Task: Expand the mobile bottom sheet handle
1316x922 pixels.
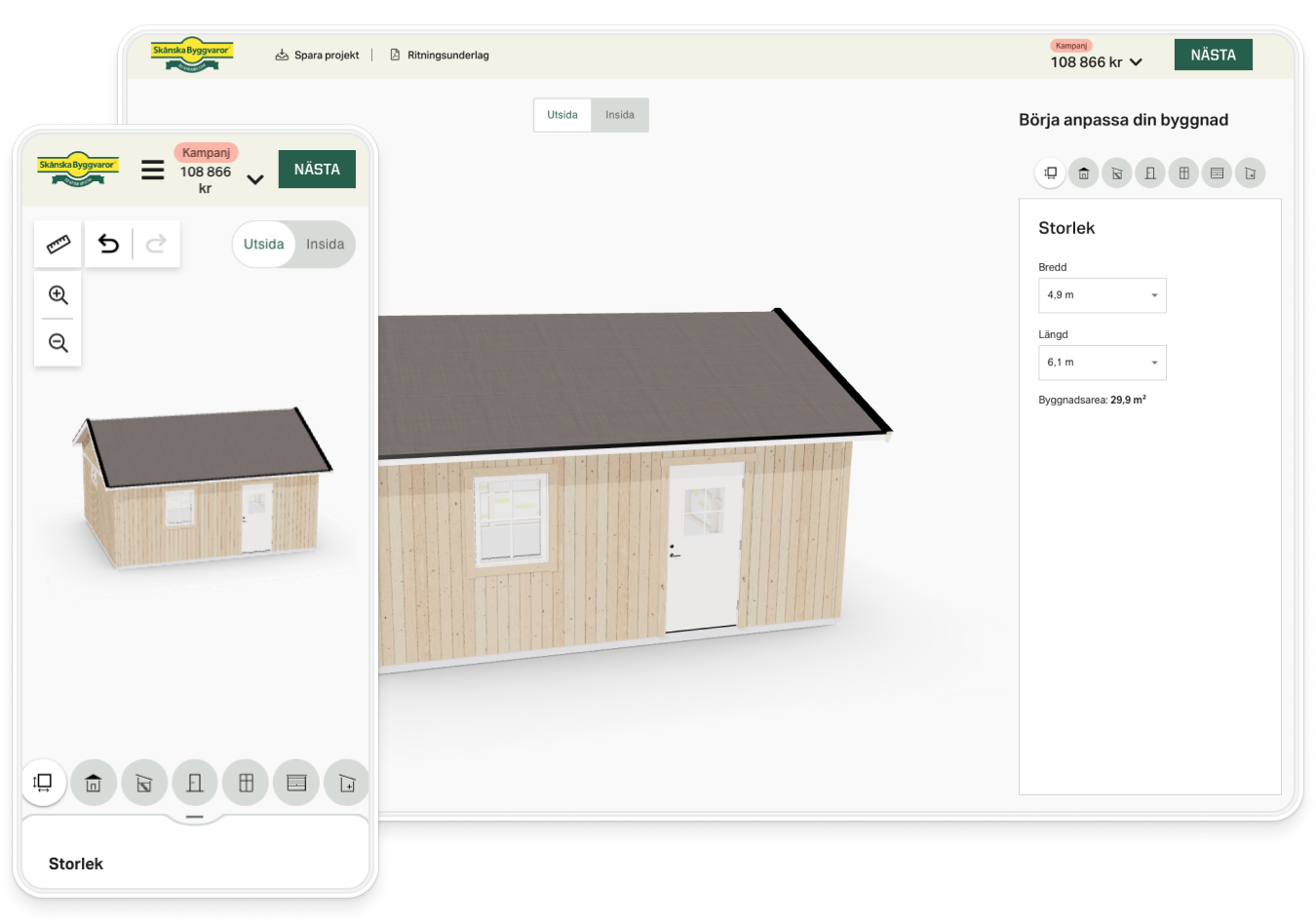Action: pyautogui.click(x=195, y=817)
